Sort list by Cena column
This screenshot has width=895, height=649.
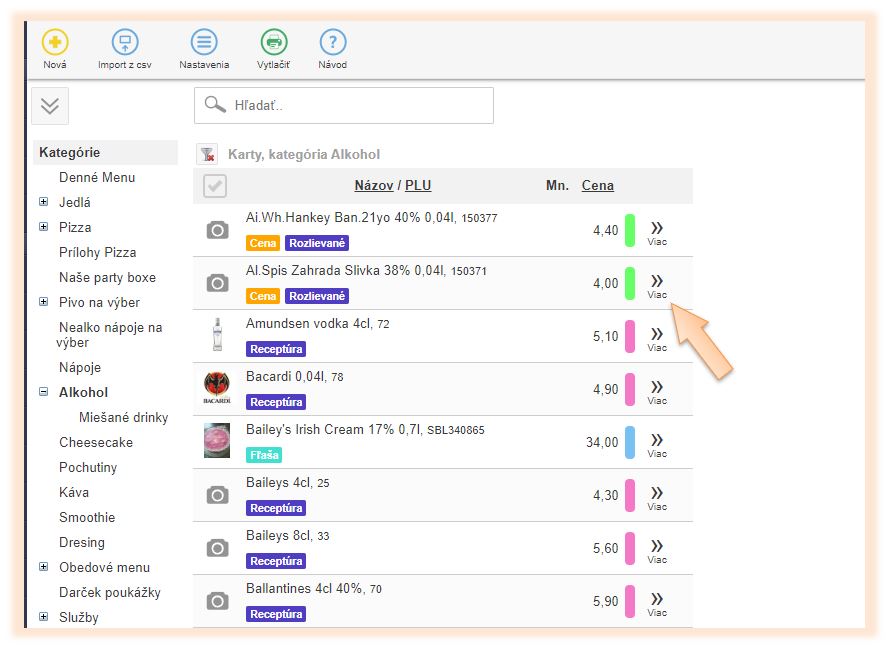[597, 185]
